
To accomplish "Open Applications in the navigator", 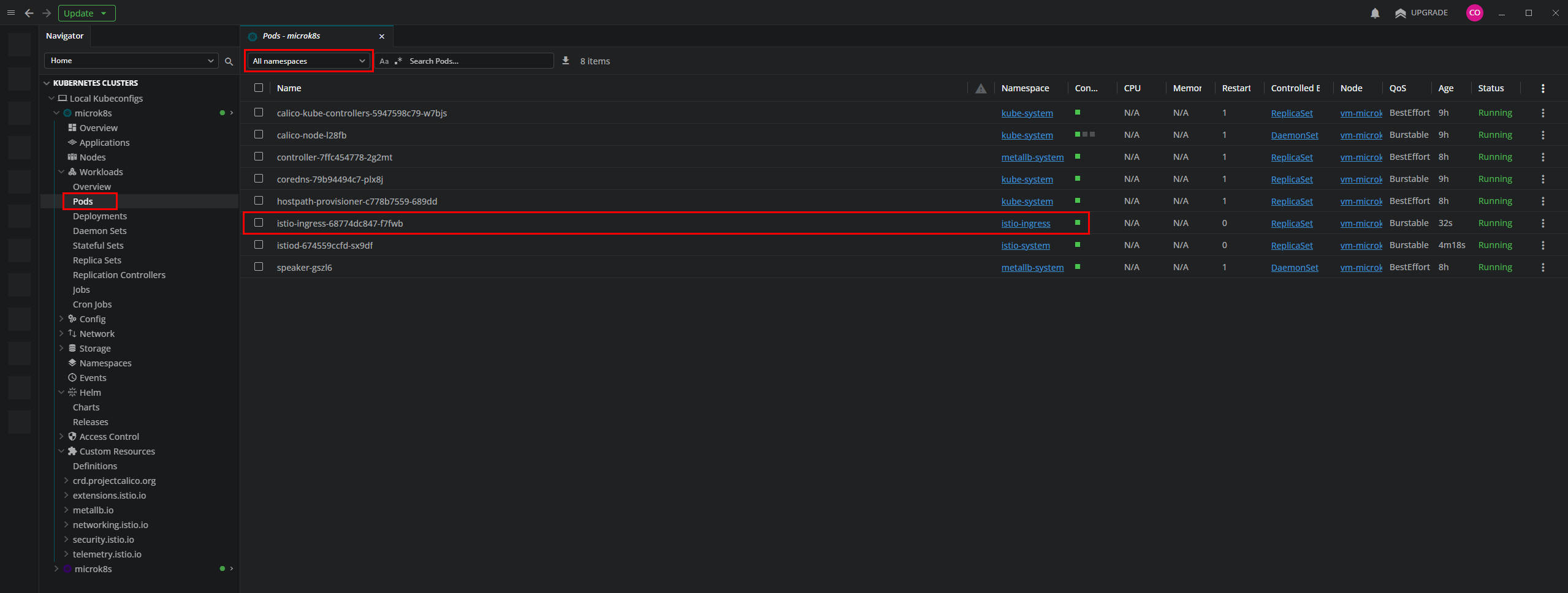I will 104,143.
